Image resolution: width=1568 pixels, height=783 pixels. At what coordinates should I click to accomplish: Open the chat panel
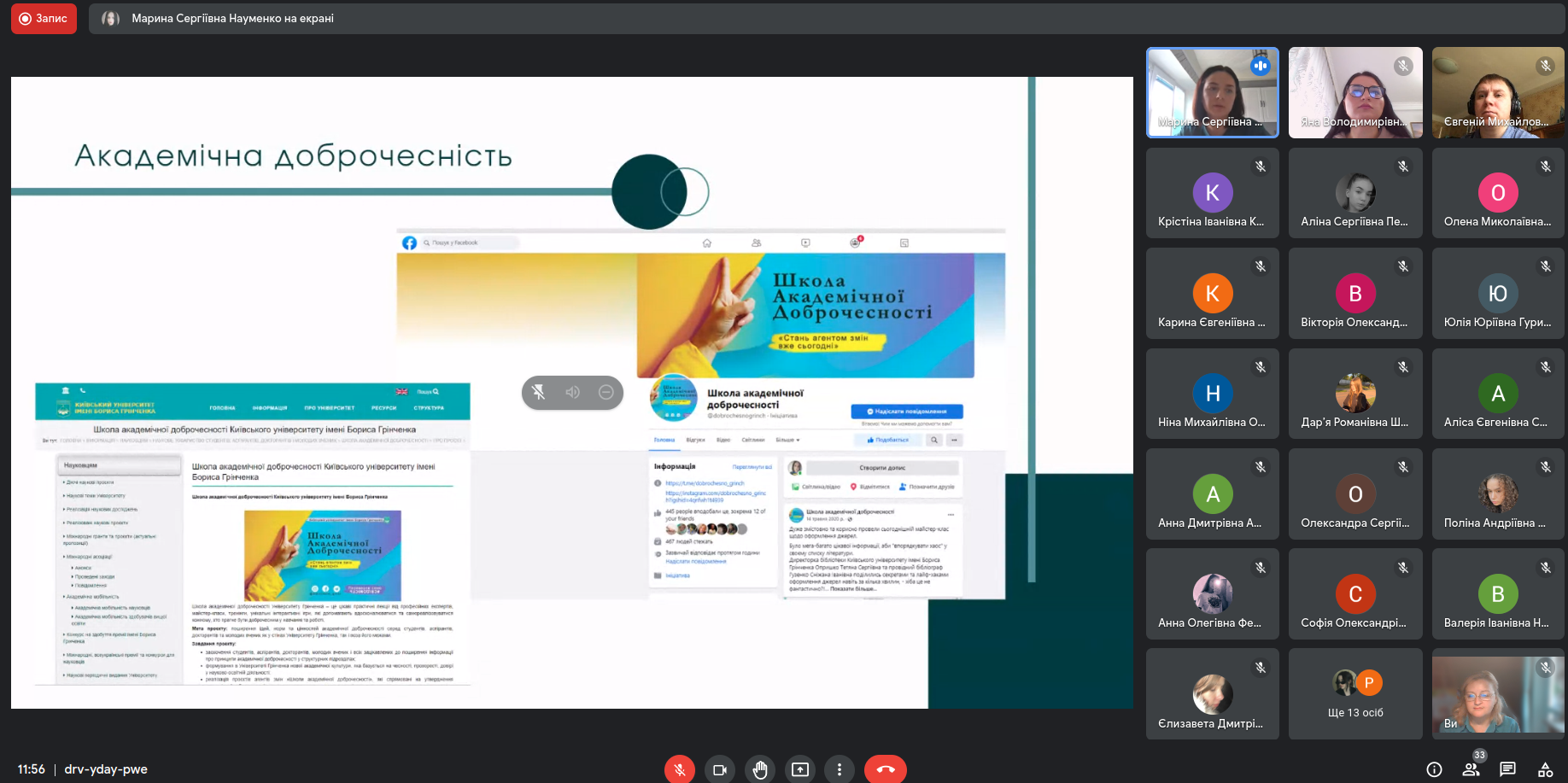pyautogui.click(x=1507, y=769)
